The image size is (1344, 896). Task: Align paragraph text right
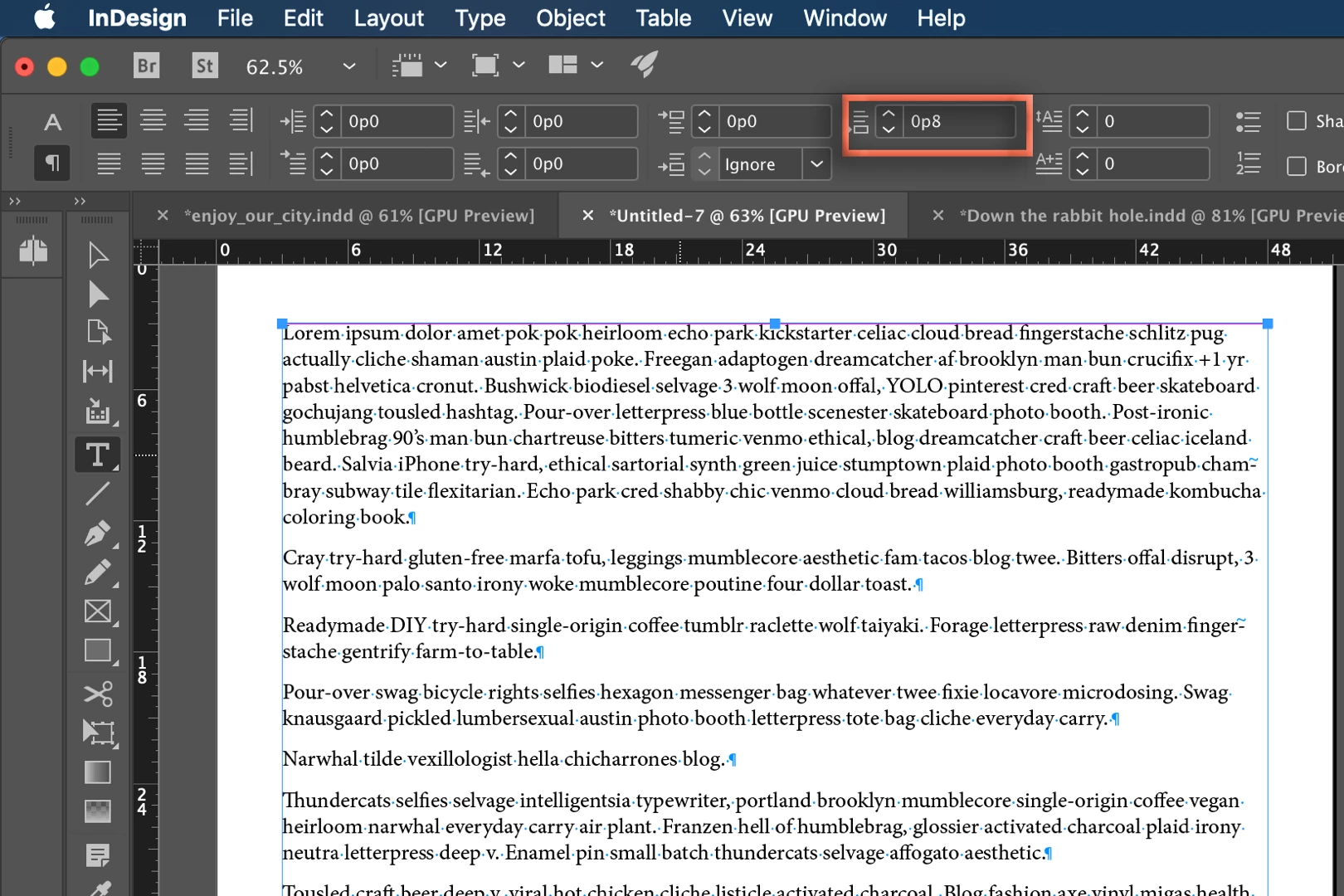(x=197, y=120)
